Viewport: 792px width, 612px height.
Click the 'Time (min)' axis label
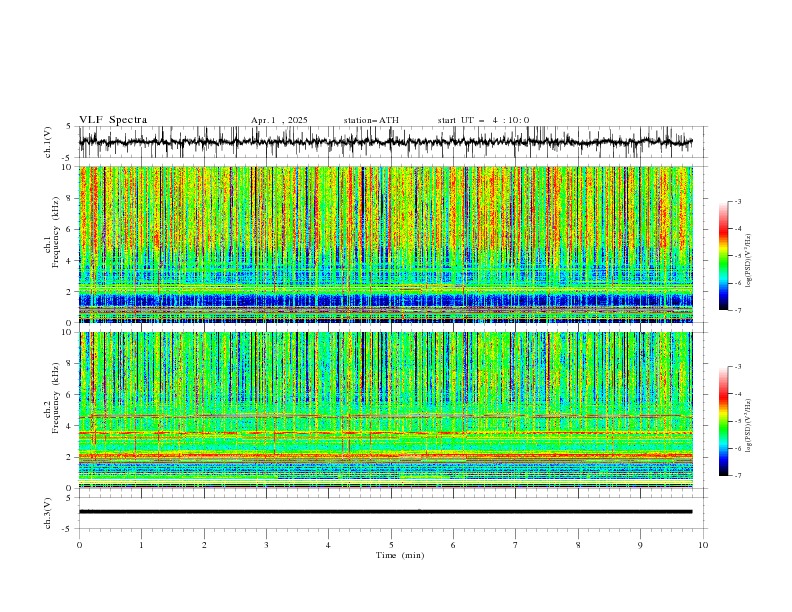[x=400, y=555]
